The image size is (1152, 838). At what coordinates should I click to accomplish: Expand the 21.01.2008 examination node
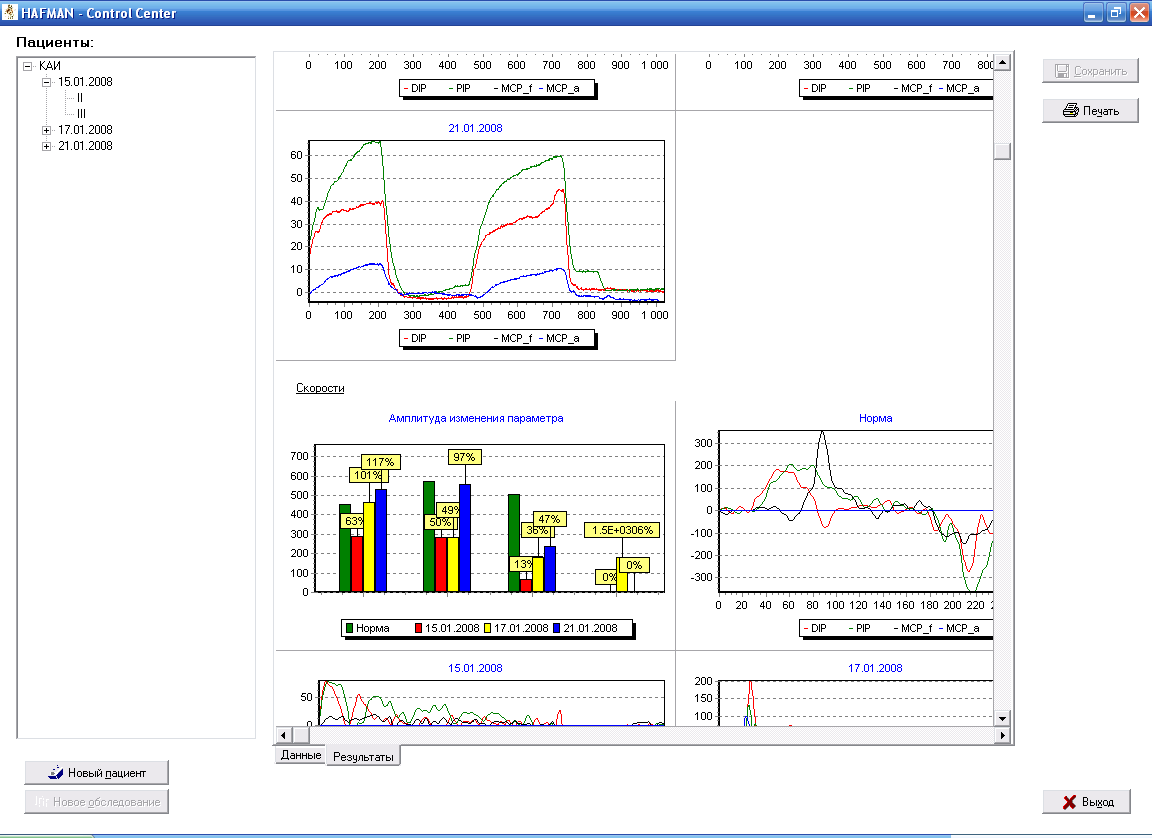coord(46,146)
